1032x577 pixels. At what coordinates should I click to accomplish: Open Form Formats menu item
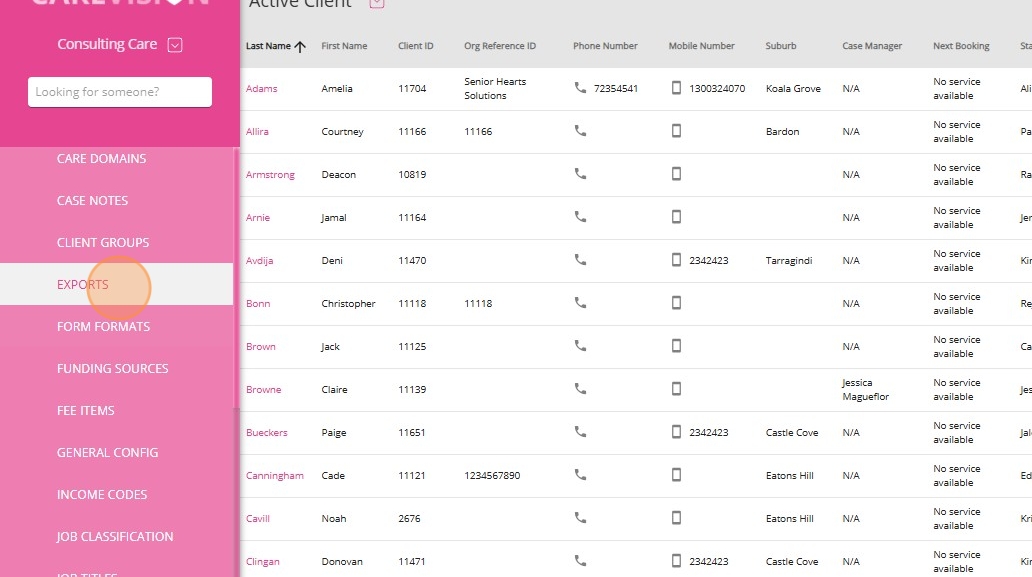pyautogui.click(x=103, y=326)
